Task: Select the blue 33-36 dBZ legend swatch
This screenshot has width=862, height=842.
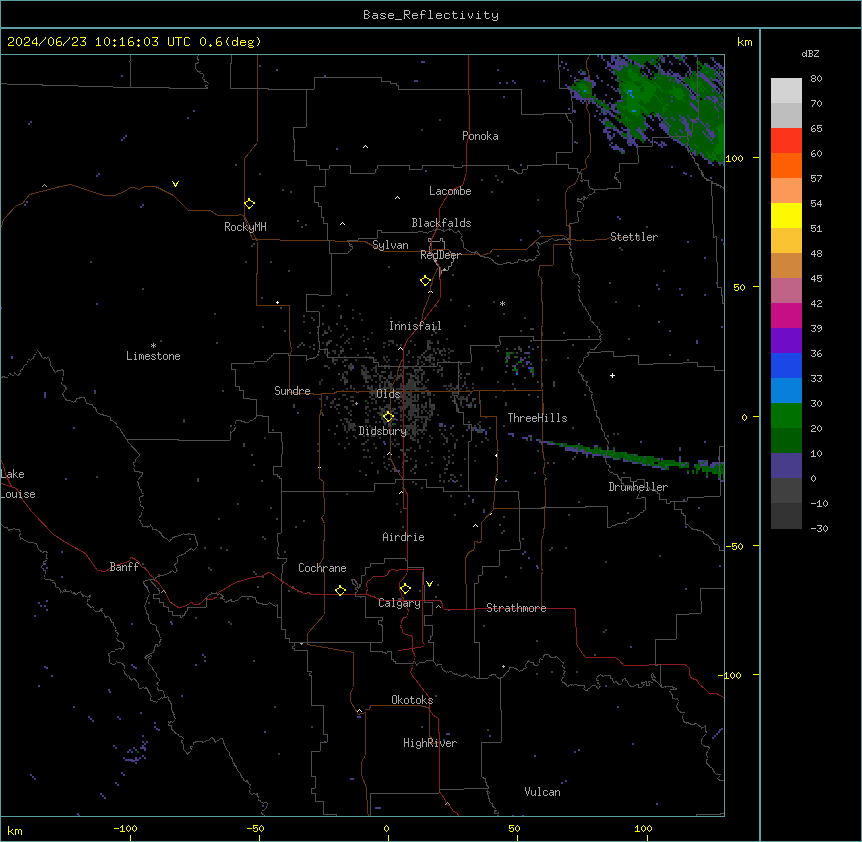Action: [786, 365]
